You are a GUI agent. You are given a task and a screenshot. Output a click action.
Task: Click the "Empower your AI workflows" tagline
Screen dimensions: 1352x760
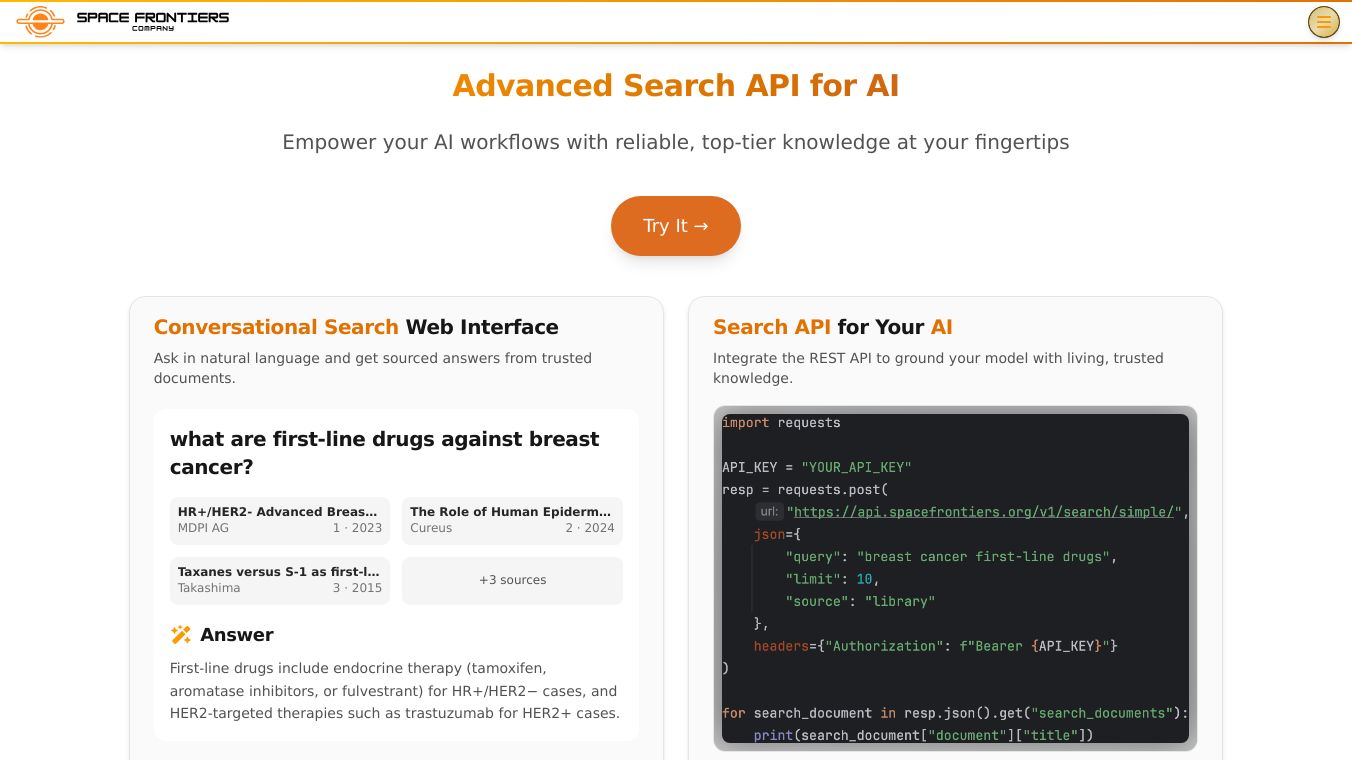pyautogui.click(x=676, y=142)
